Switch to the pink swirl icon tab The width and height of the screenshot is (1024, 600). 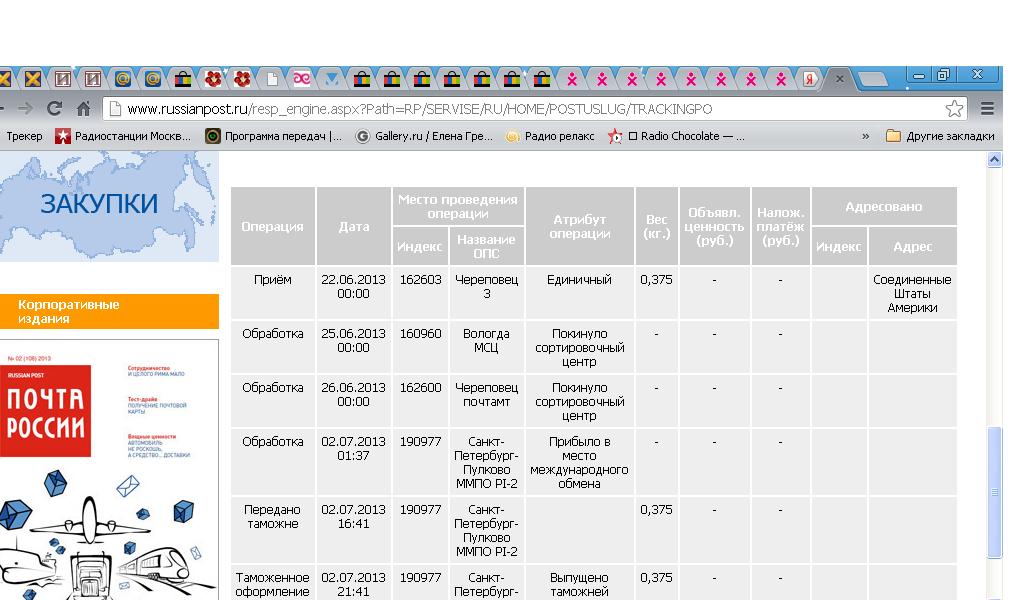302,79
